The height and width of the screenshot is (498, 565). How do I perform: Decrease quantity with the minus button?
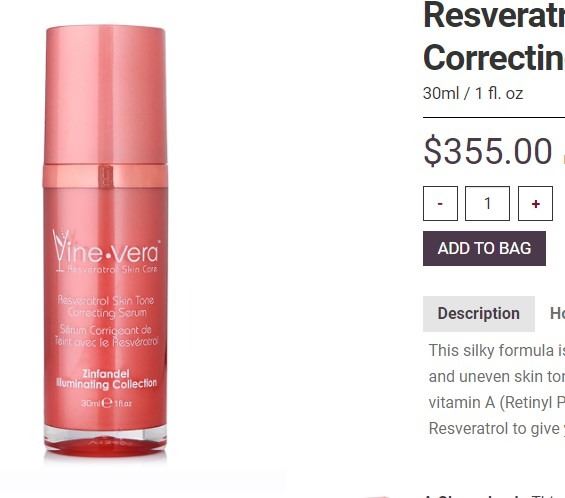click(440, 204)
